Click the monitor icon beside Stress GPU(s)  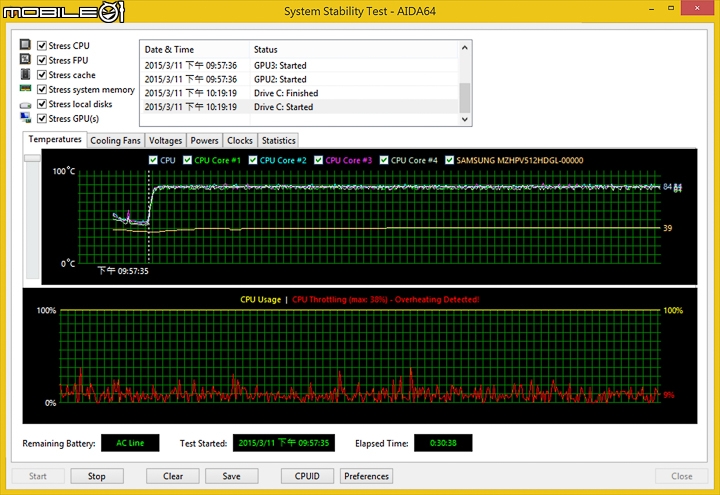[25, 118]
